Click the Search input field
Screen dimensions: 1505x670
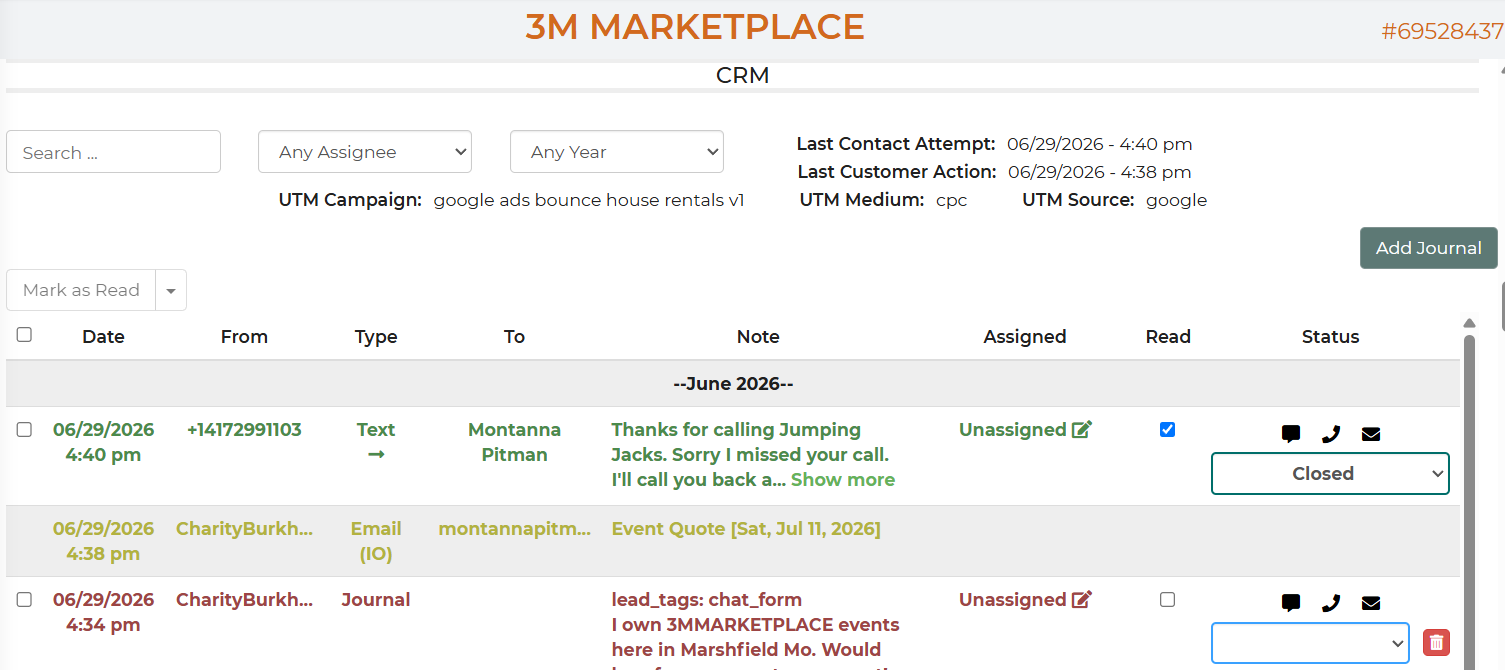point(113,152)
